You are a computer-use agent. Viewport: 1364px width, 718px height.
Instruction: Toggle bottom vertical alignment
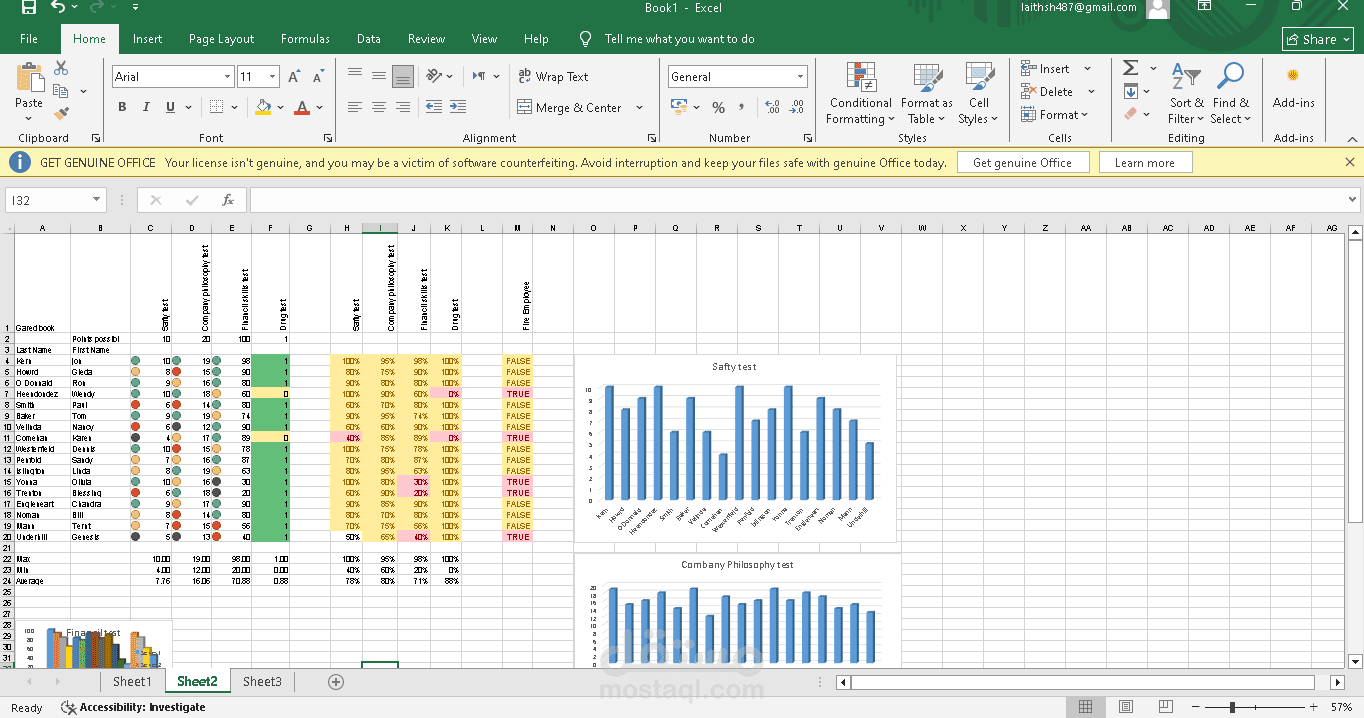pos(403,76)
